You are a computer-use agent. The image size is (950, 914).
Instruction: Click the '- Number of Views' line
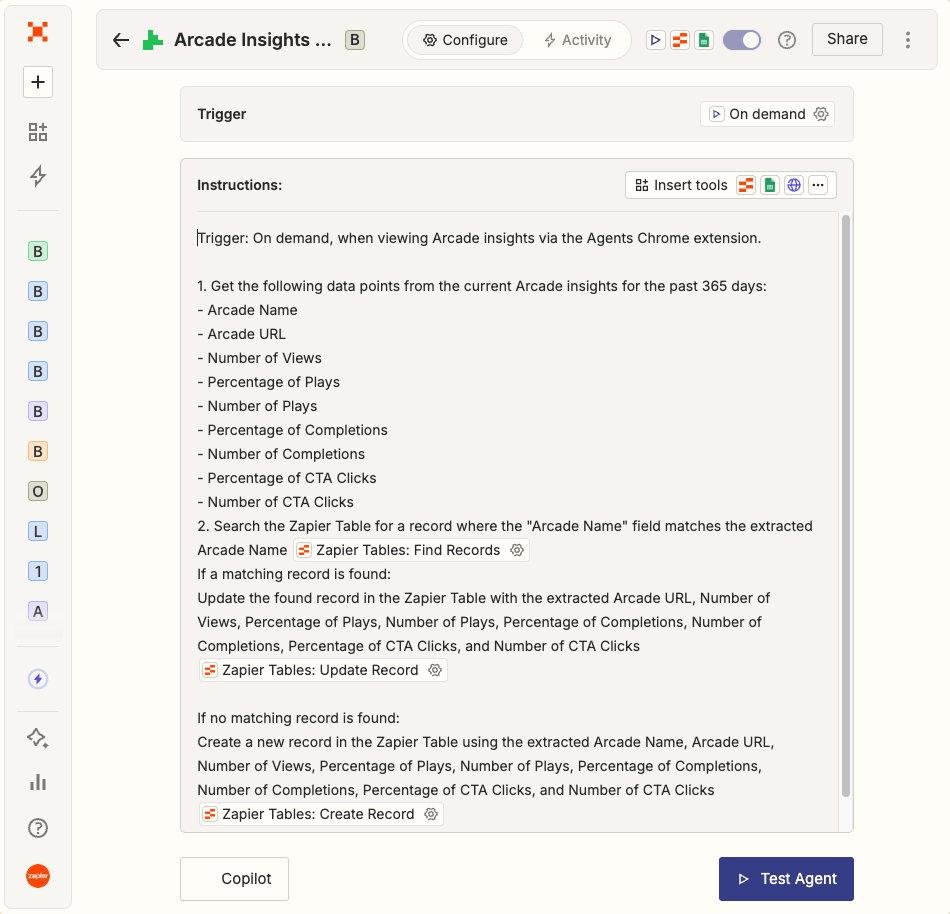pos(259,358)
